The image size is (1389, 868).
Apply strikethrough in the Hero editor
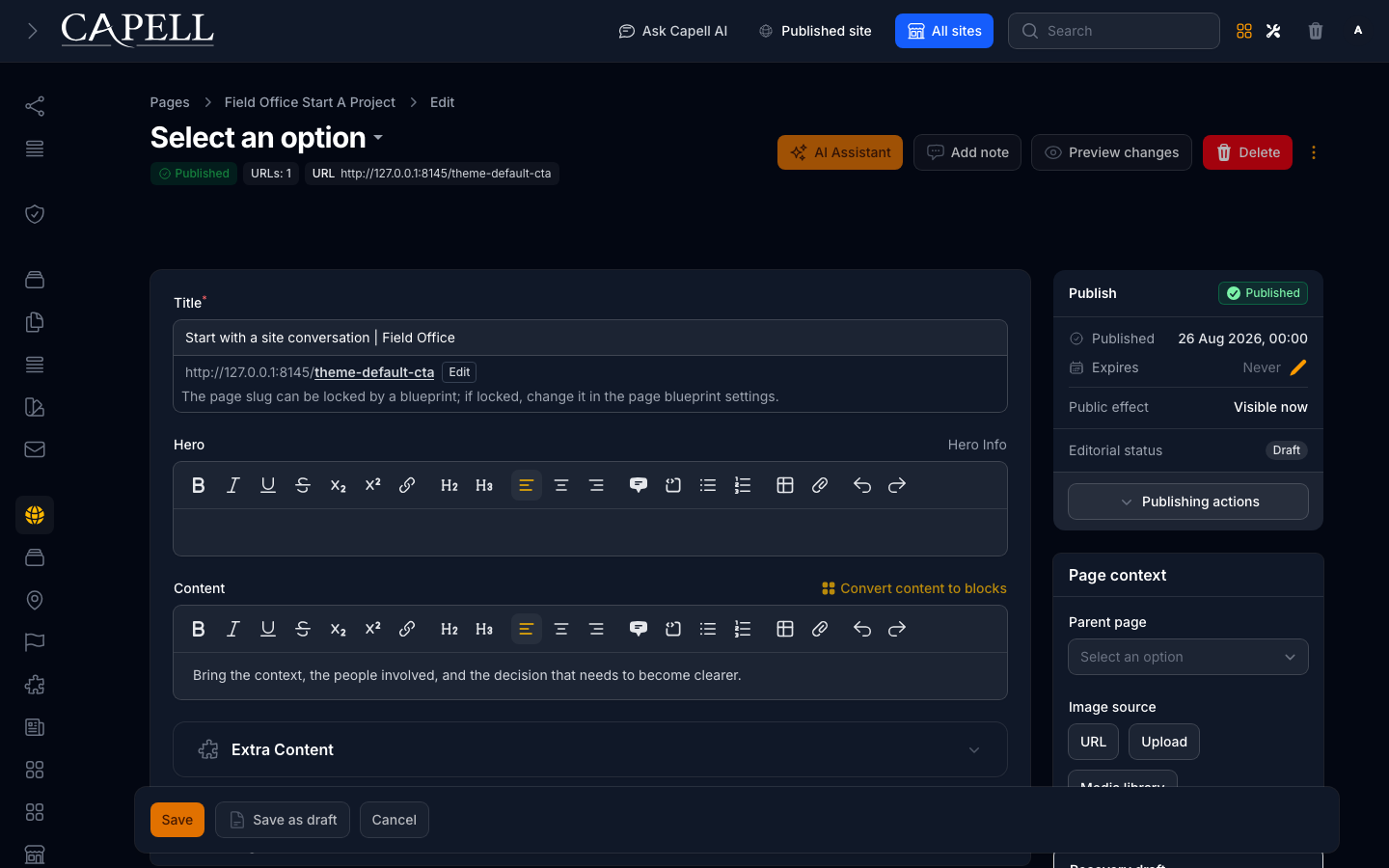pyautogui.click(x=303, y=485)
